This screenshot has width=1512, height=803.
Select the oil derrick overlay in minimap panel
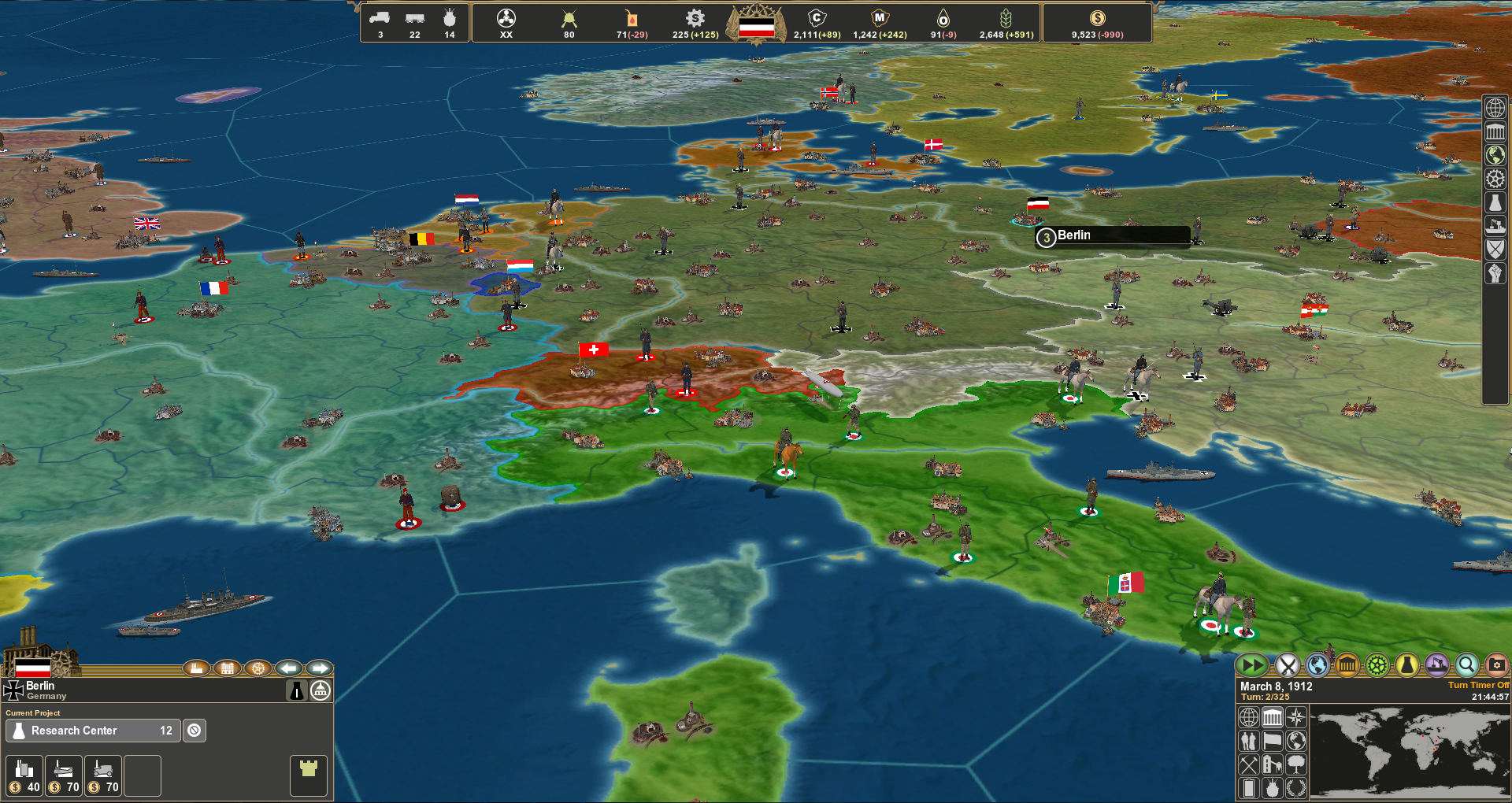[1273, 765]
